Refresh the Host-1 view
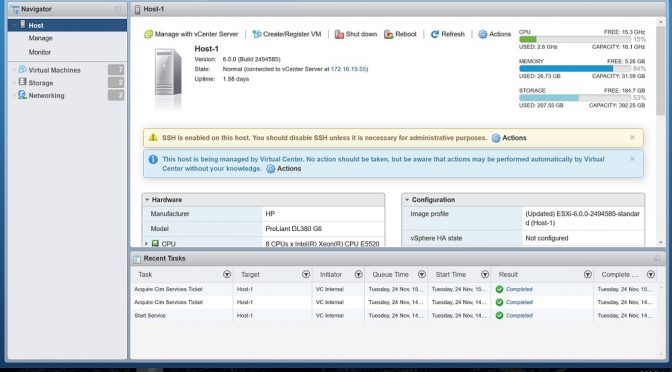The width and height of the screenshot is (672, 372). click(x=447, y=34)
